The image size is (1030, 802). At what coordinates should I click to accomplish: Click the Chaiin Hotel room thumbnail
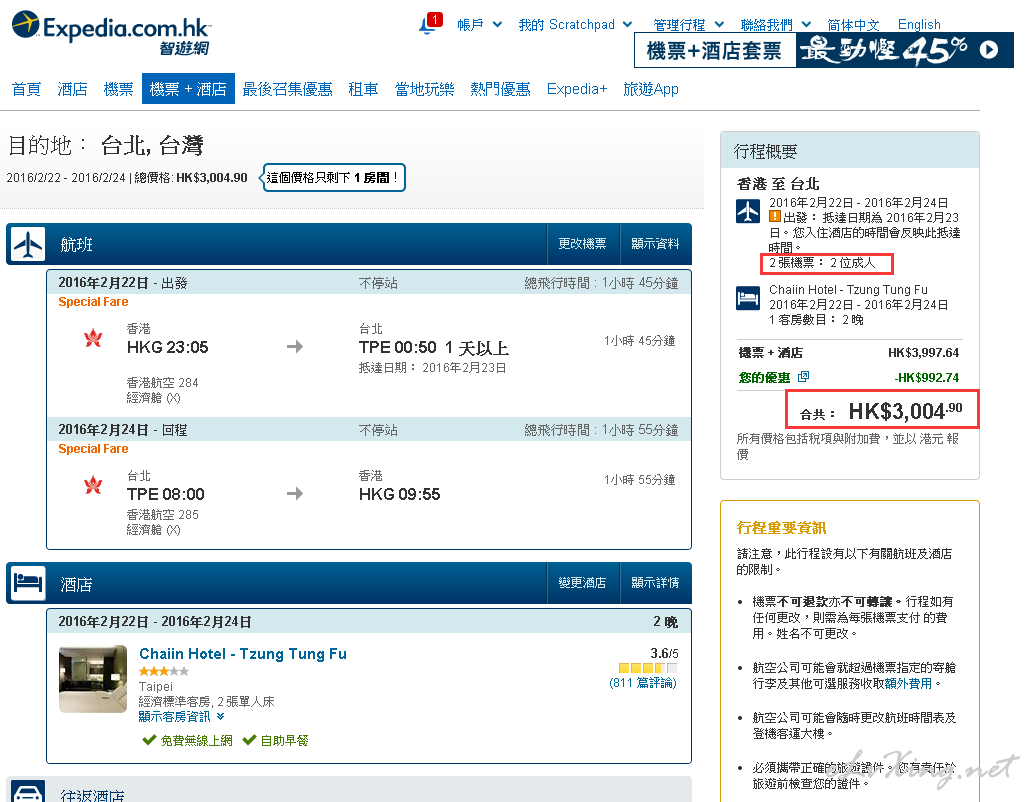point(93,679)
